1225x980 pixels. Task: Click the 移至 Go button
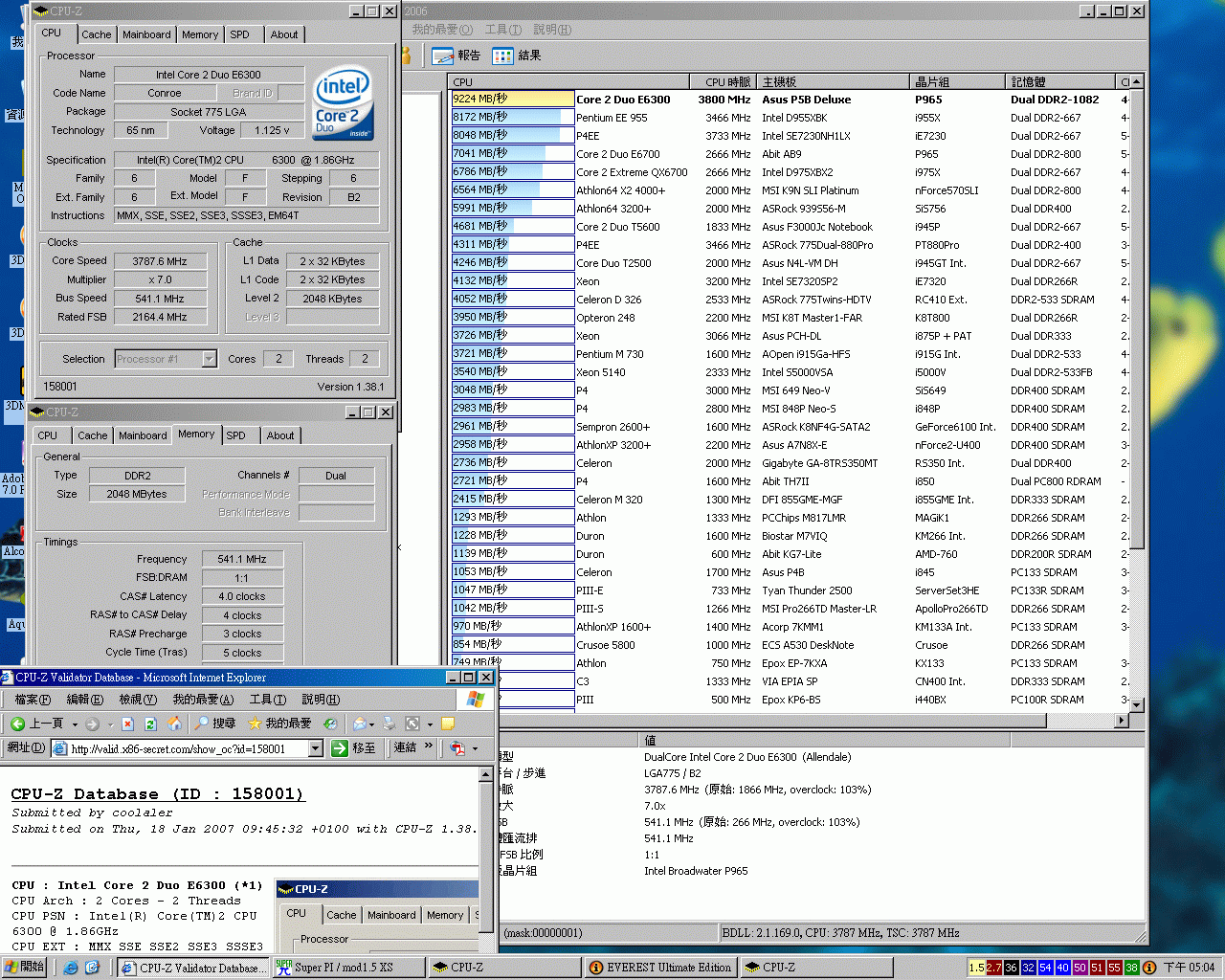coord(353,748)
